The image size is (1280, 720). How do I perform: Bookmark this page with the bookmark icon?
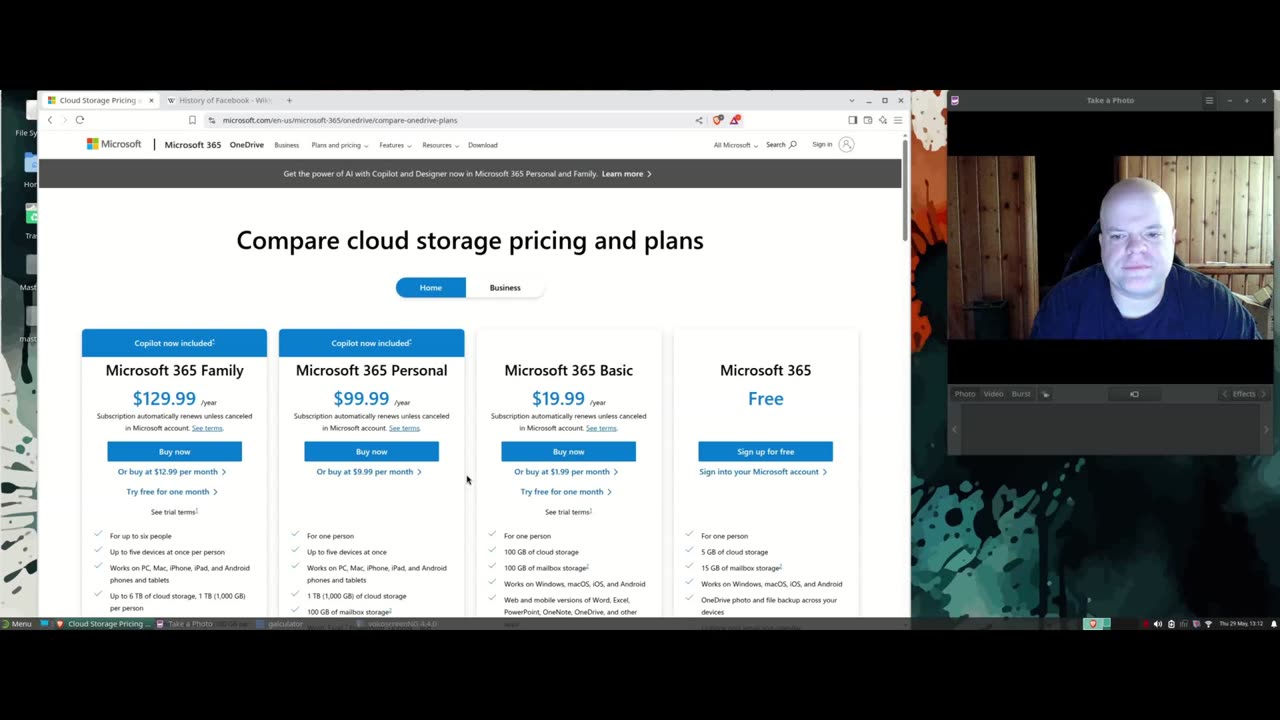(x=192, y=120)
